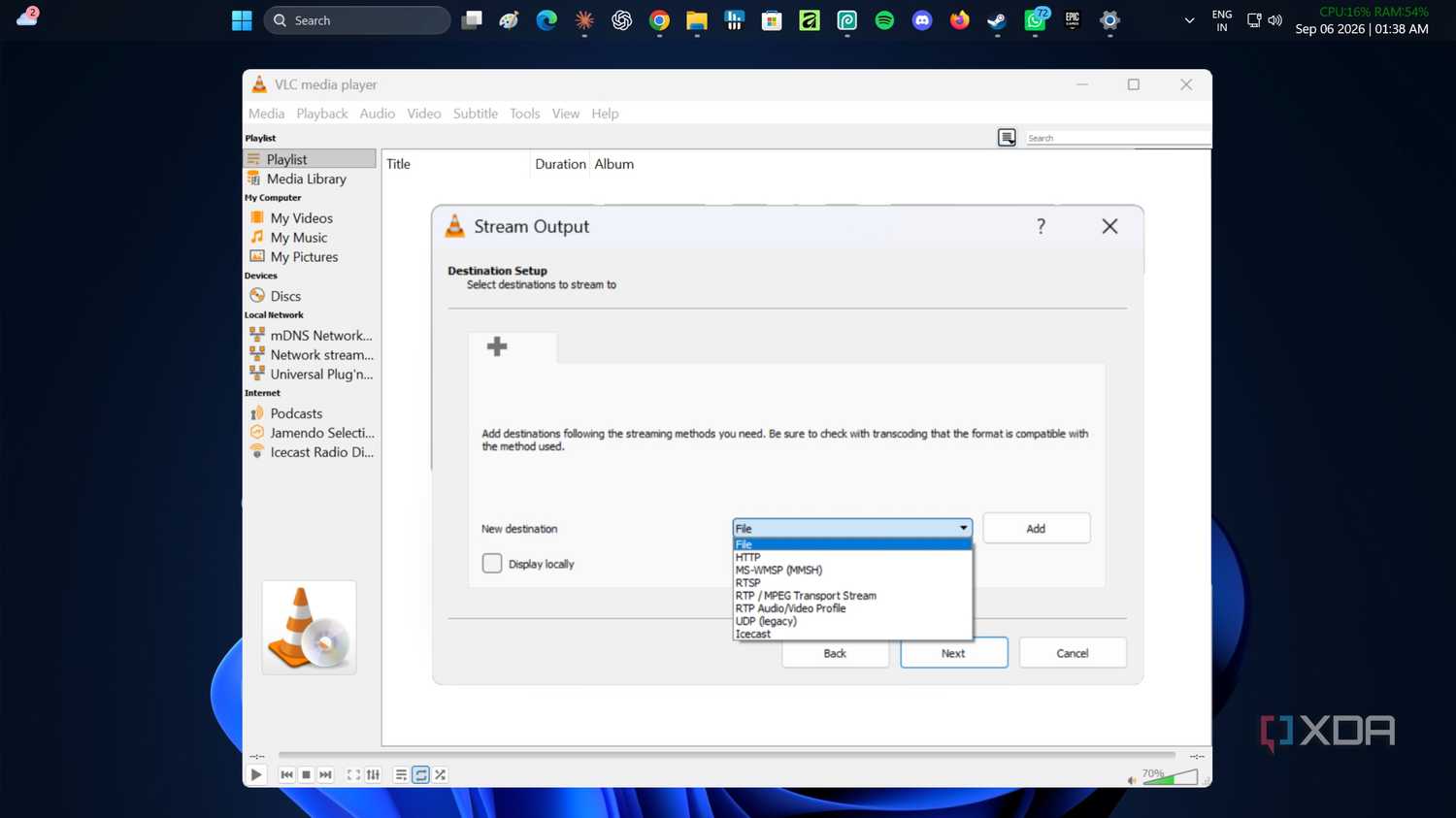The width and height of the screenshot is (1456, 818).
Task: Close the Stream Output dialog
Action: click(1109, 226)
